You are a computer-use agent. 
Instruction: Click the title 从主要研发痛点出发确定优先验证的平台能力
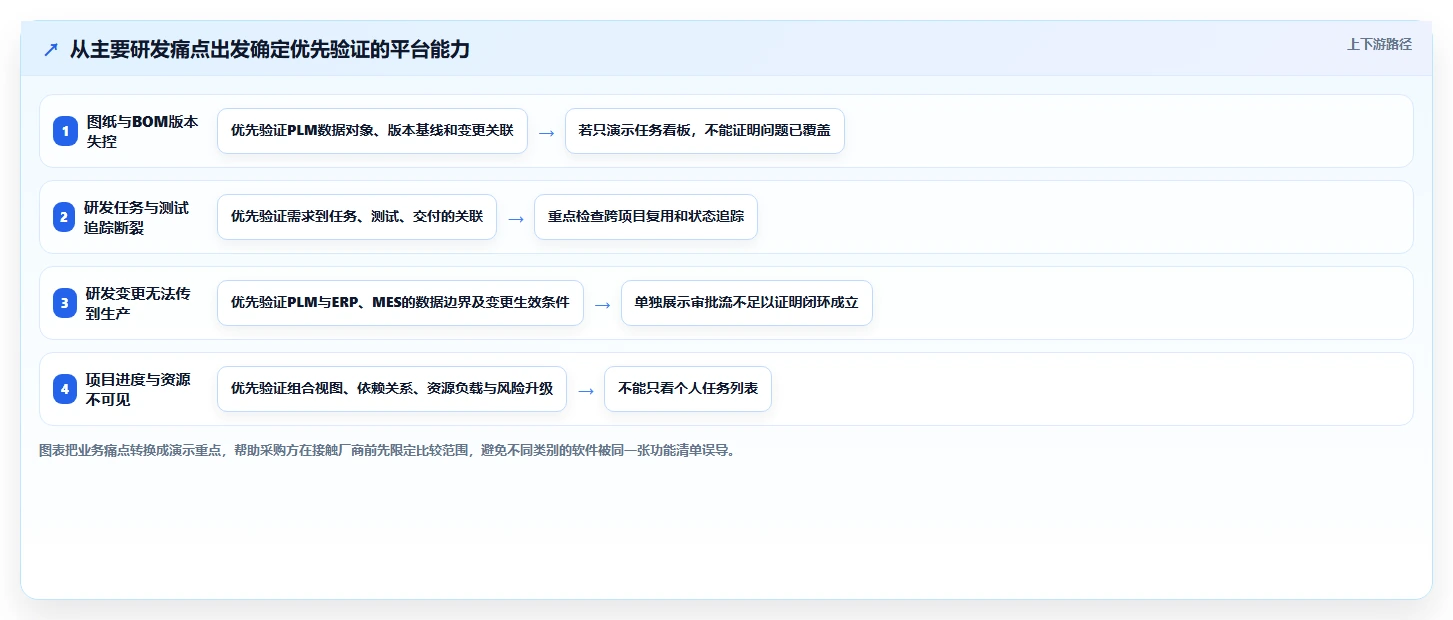(270, 50)
